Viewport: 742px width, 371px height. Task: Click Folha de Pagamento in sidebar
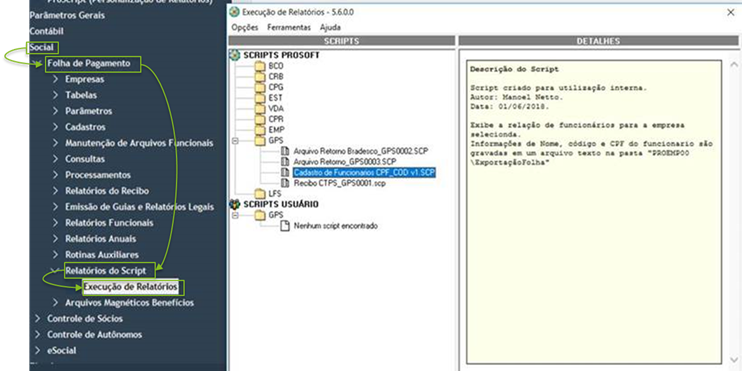pos(89,63)
